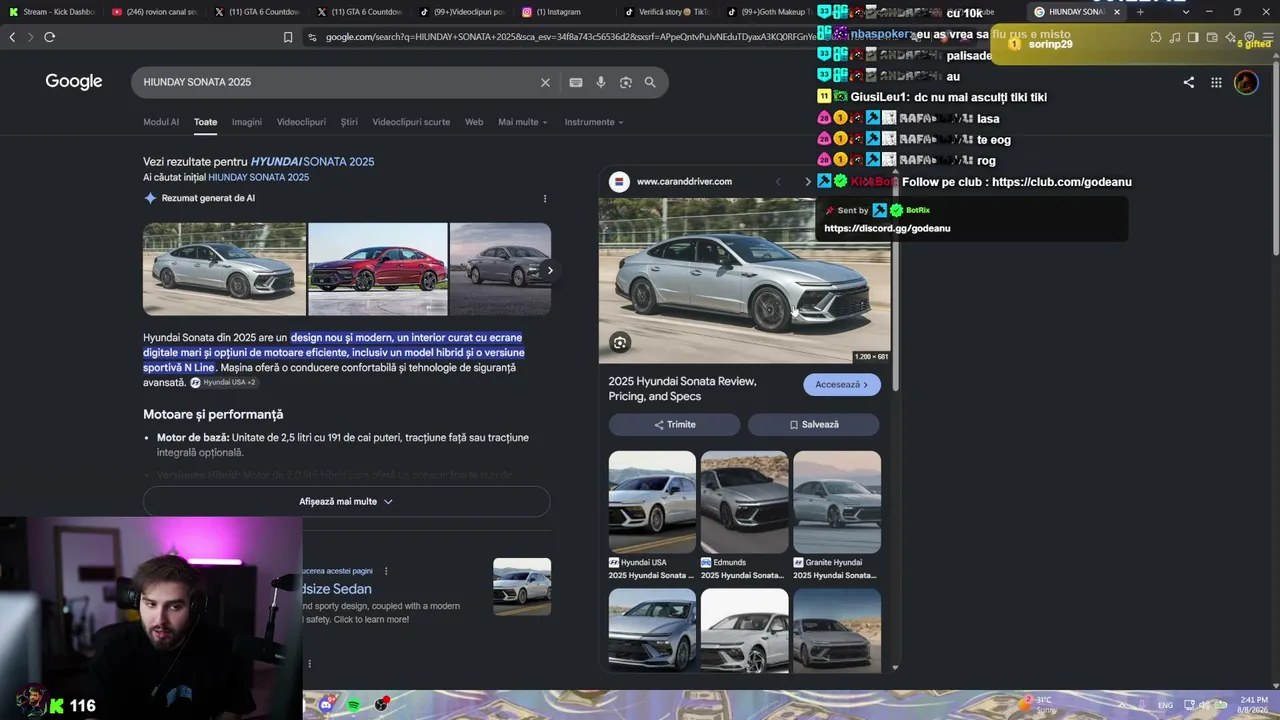Open the Hyundai USA related image thumbnail
This screenshot has height=720, width=1280.
pos(652,502)
